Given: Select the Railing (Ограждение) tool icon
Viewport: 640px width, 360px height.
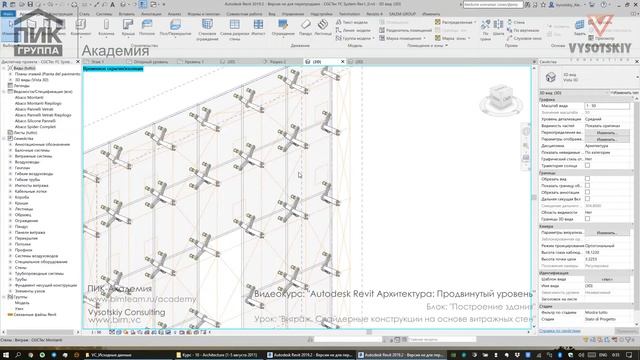Looking at the screenshot, I should pyautogui.click(x=282, y=24).
